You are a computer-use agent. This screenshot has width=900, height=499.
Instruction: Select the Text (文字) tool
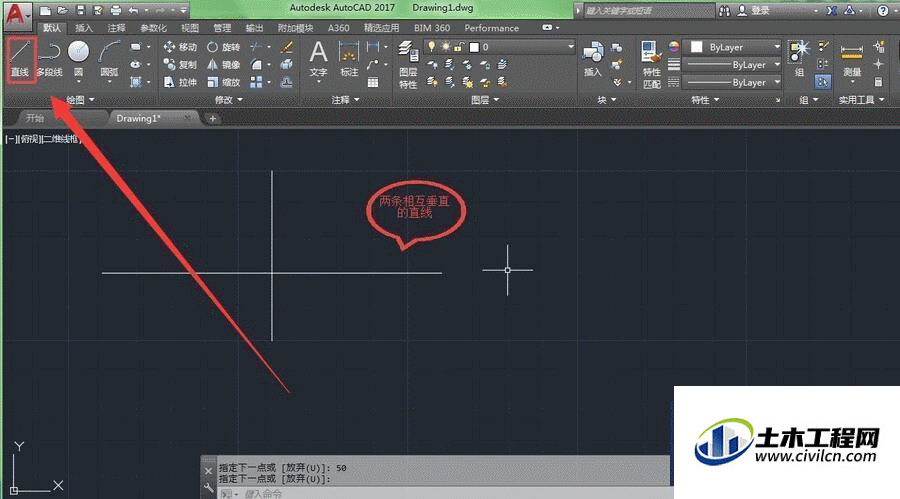tap(319, 59)
